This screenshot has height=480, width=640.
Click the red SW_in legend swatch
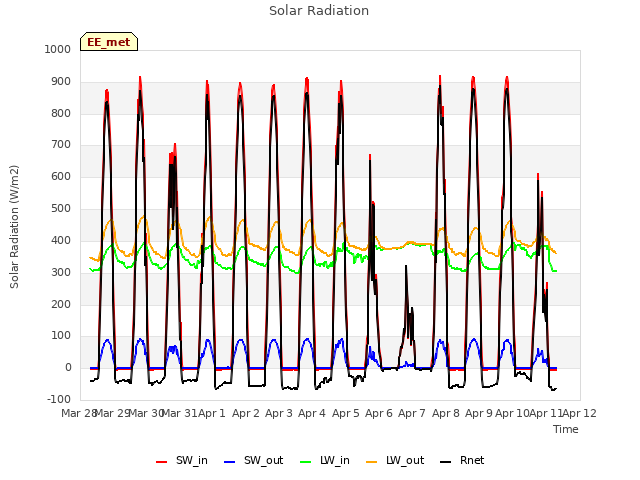point(162,462)
